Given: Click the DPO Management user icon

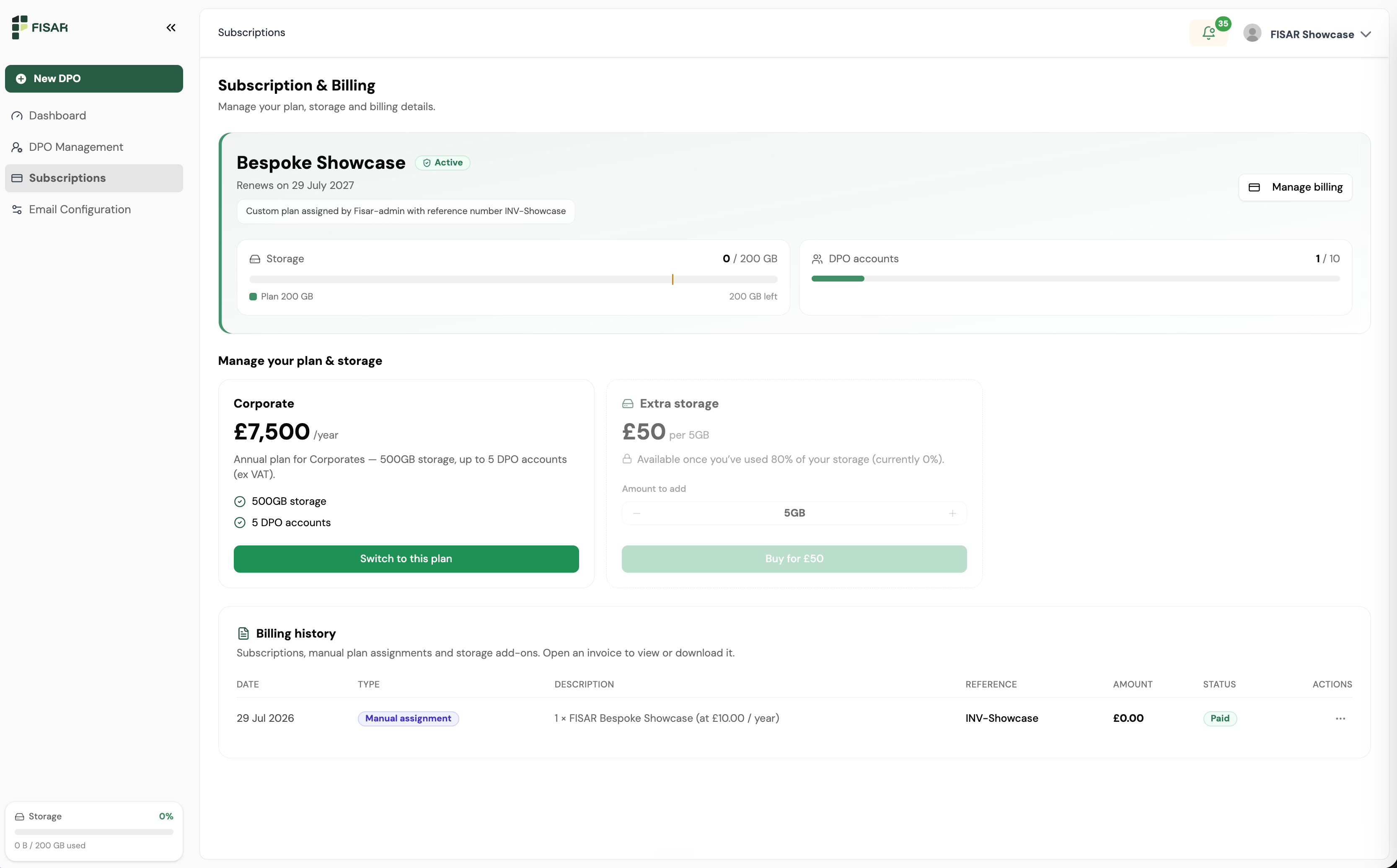Looking at the screenshot, I should click(17, 147).
